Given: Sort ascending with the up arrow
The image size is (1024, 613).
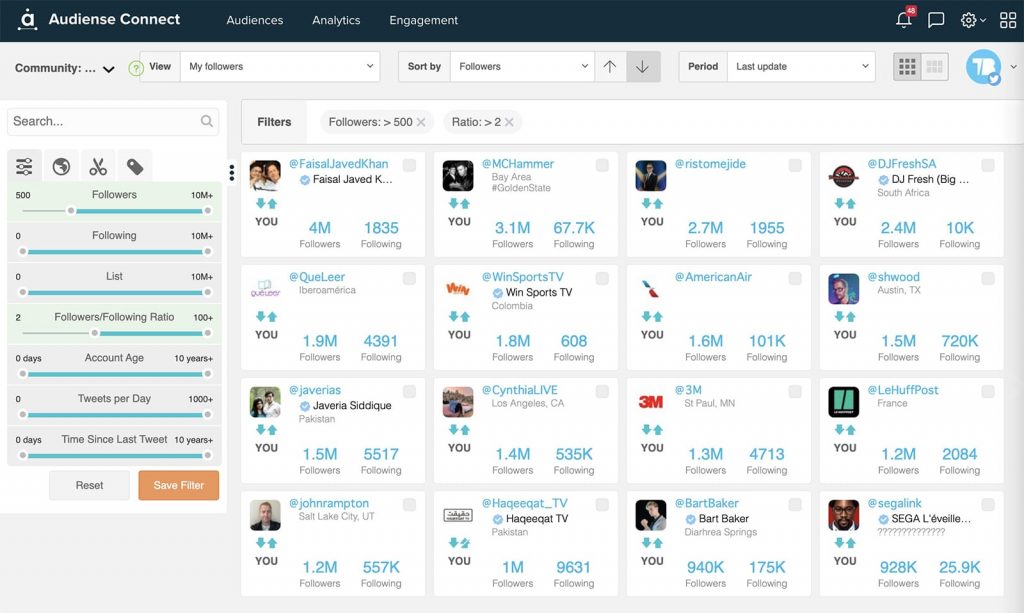Looking at the screenshot, I should click(610, 67).
